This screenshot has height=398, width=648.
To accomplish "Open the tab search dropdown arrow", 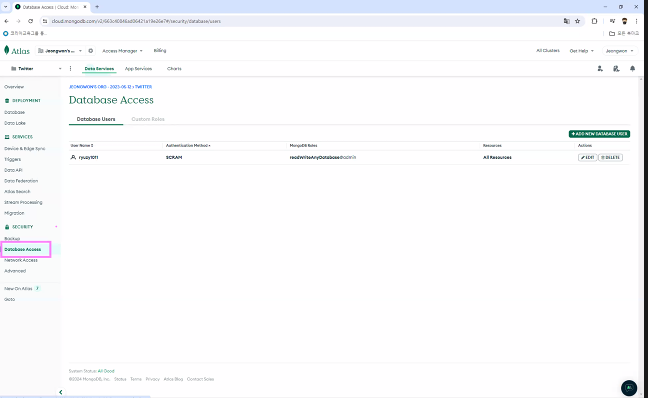I will pyautogui.click(x=5, y=7).
